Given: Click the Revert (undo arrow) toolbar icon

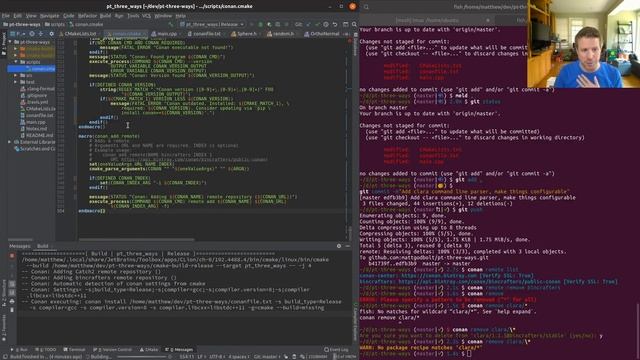Looking at the screenshot, I should point(335,24).
